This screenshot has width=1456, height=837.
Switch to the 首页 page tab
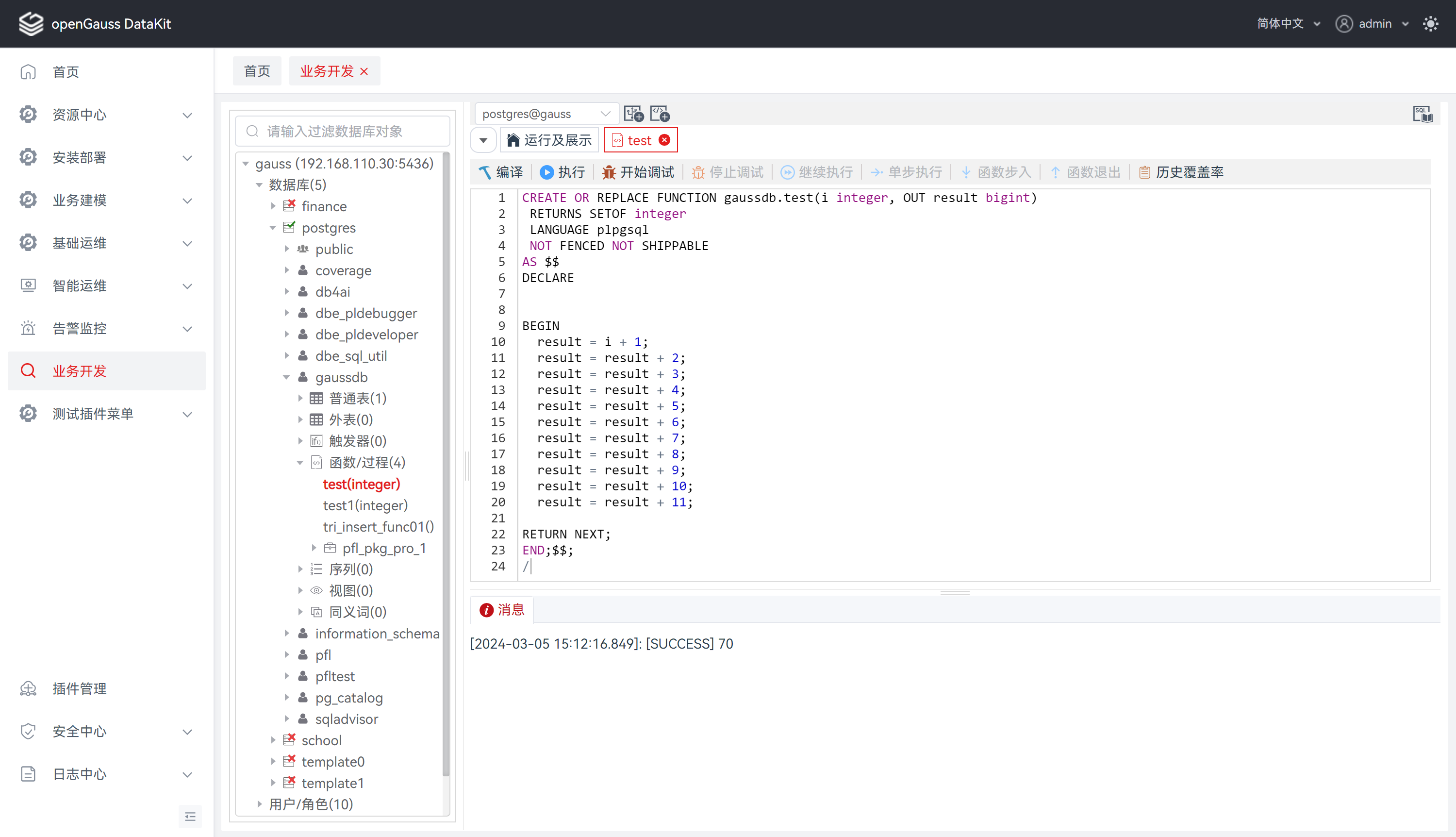(x=257, y=71)
